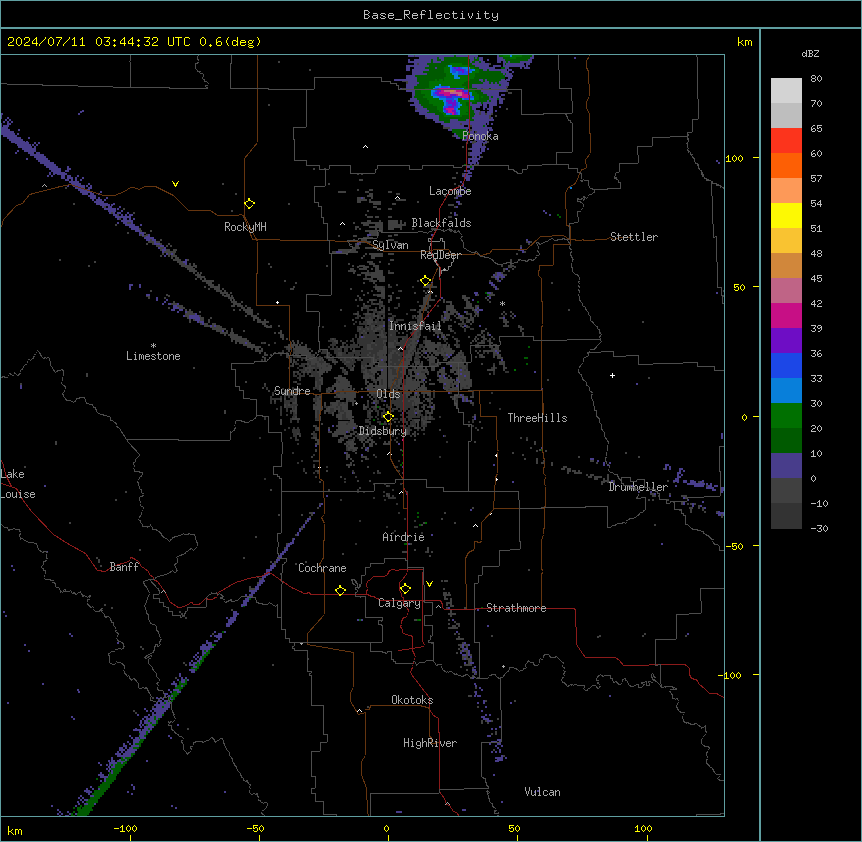This screenshot has width=862, height=842.
Task: Click the Base_Reflectivity title
Action: click(431, 15)
